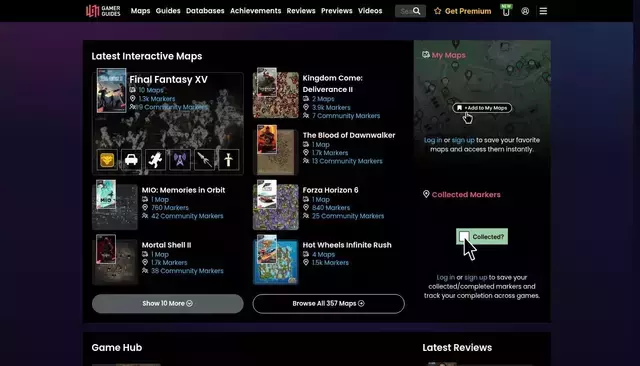Select the tomb cross marker icon
The width and height of the screenshot is (640, 366).
click(229, 160)
